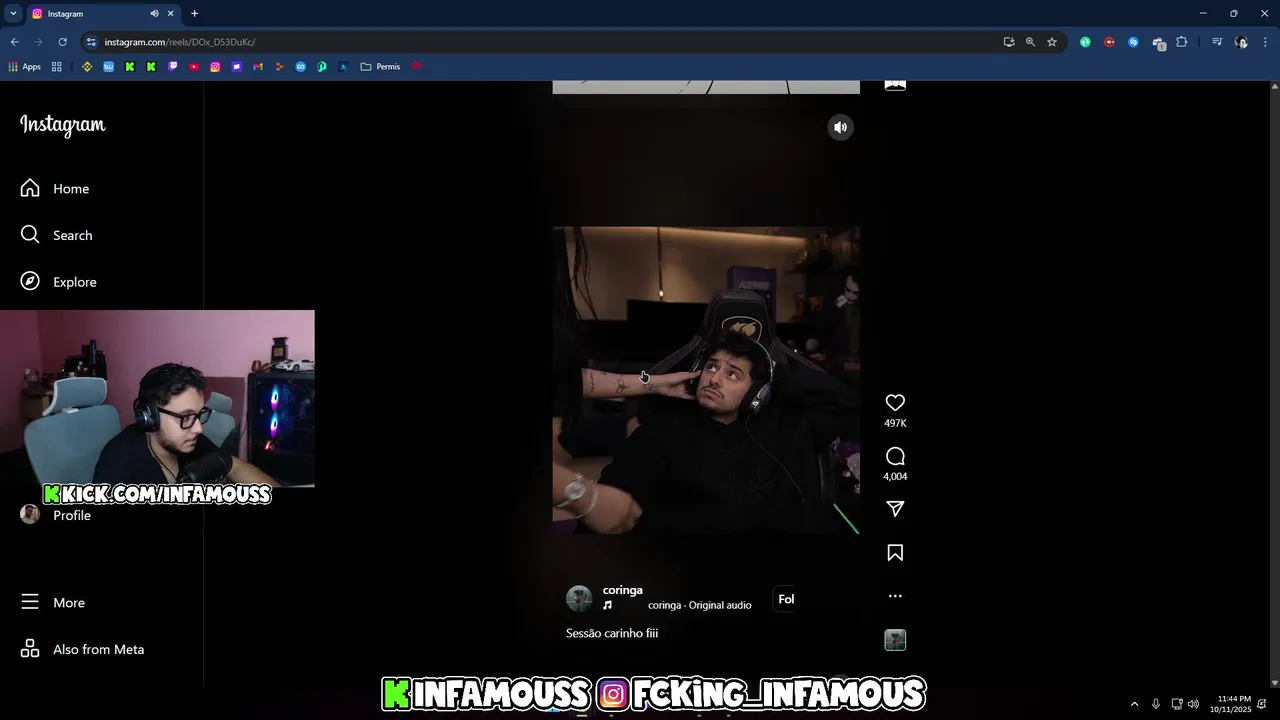Screen dimensions: 1280x720
Task: Open the Gmail bookmark
Action: (258, 67)
